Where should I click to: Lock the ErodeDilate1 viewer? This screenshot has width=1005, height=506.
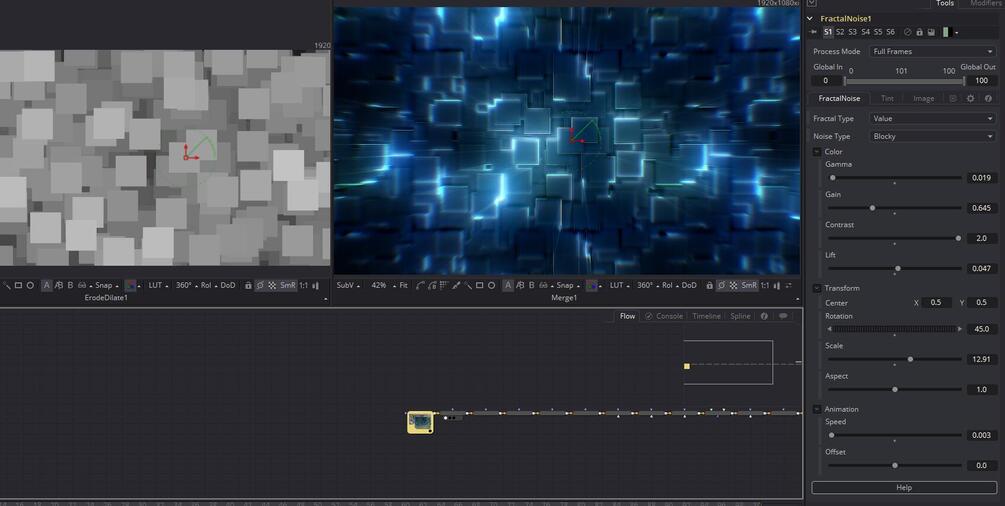(x=248, y=285)
